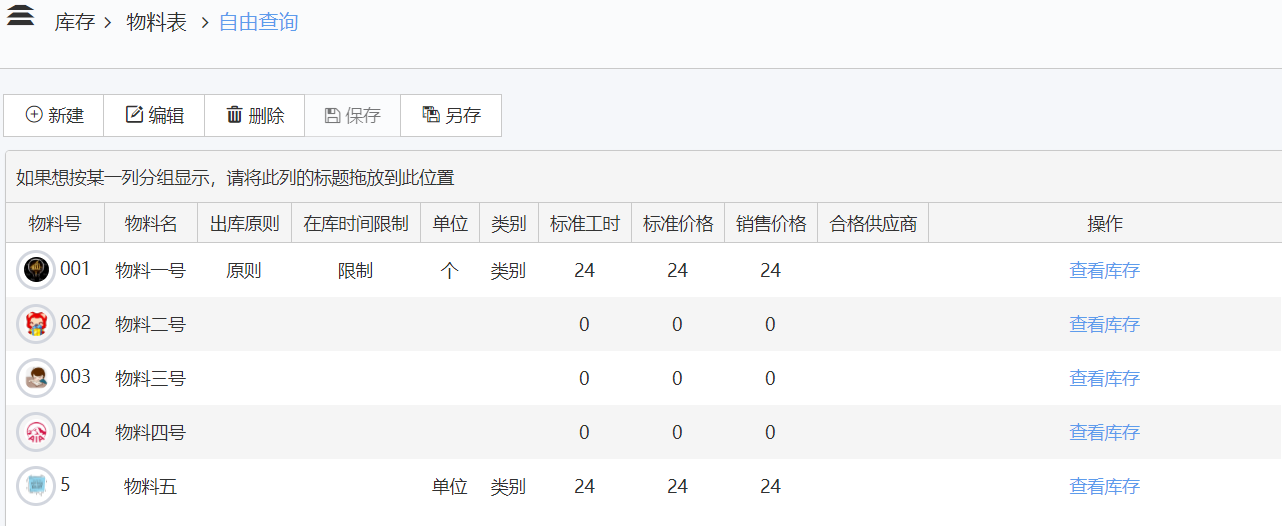This screenshot has width=1282, height=526.
Task: Select the 物料二号 name cell
Action: [151, 325]
